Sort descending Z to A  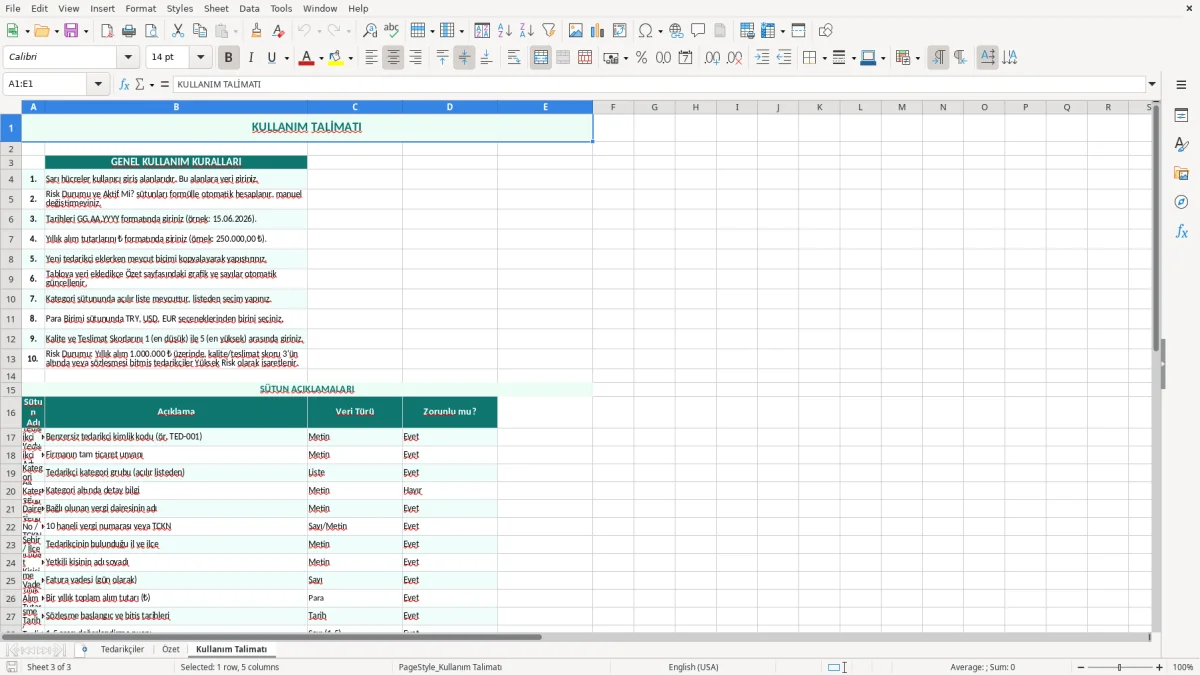(x=527, y=31)
